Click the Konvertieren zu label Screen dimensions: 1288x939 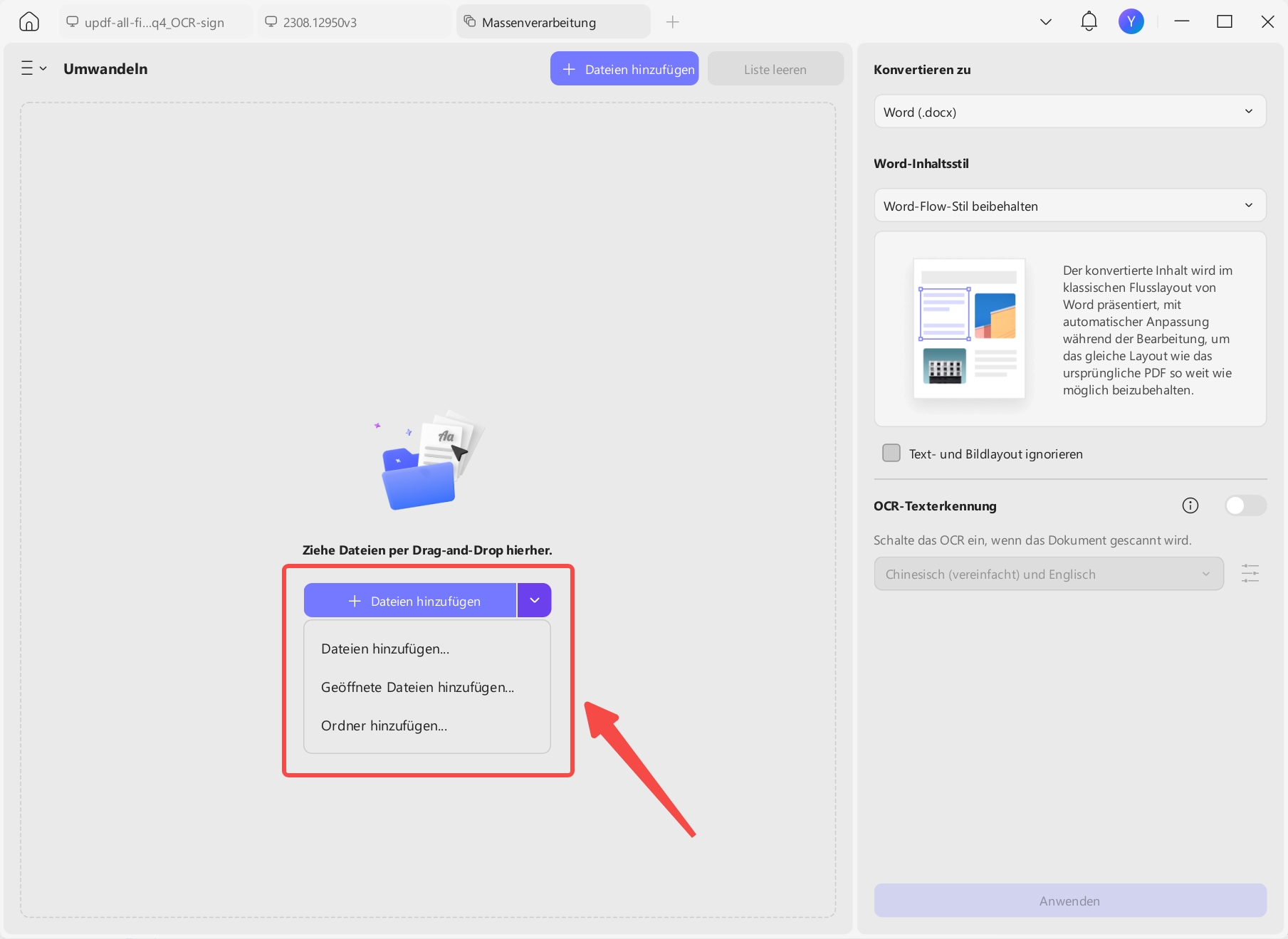click(x=922, y=70)
